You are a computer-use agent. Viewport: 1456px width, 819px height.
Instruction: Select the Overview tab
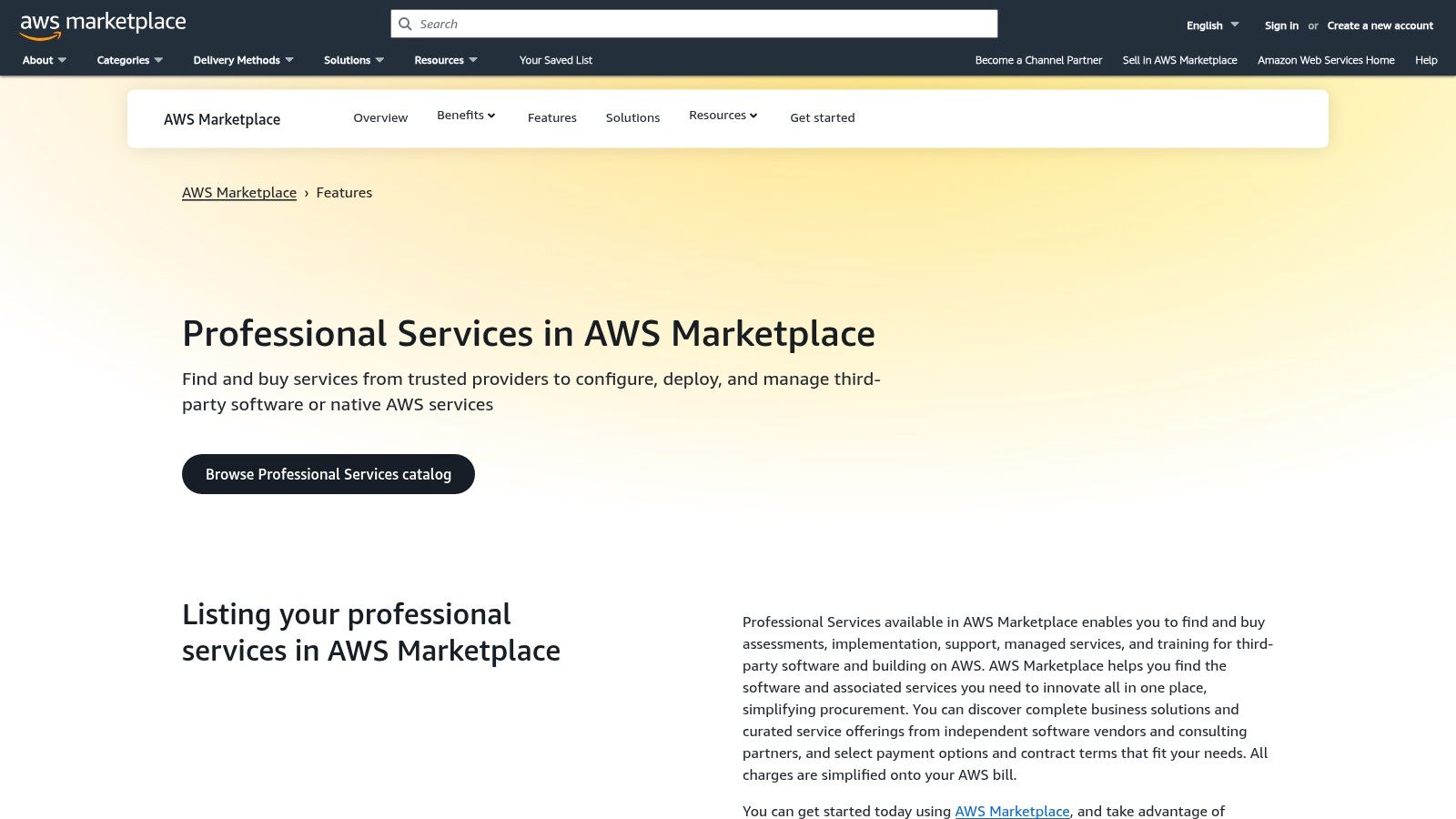point(380,117)
